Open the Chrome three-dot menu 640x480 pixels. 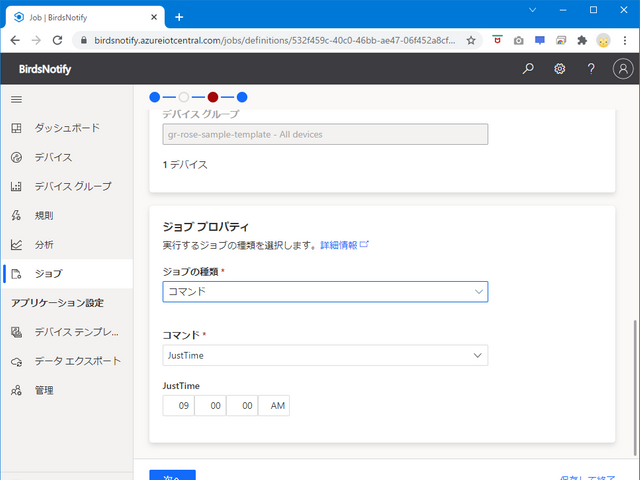click(625, 40)
